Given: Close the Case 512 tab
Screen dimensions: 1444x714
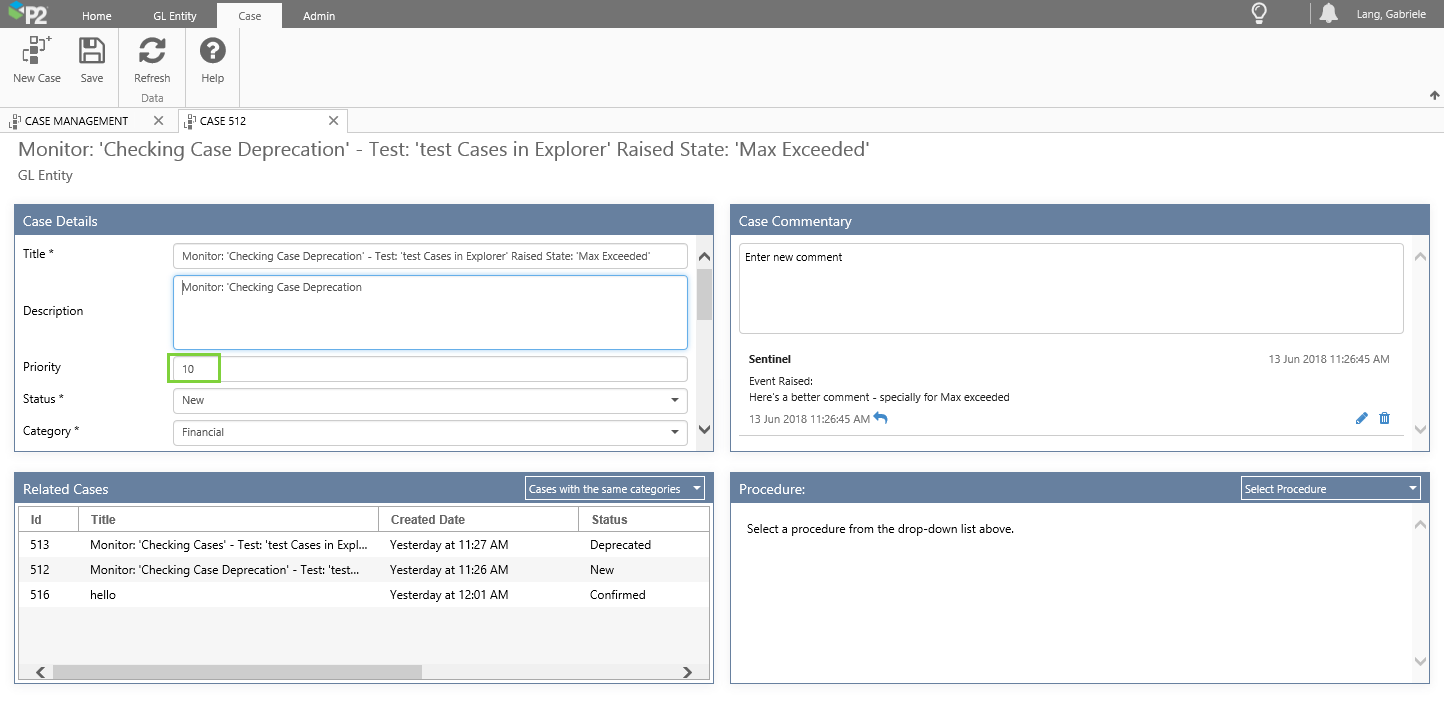Looking at the screenshot, I should tap(334, 121).
